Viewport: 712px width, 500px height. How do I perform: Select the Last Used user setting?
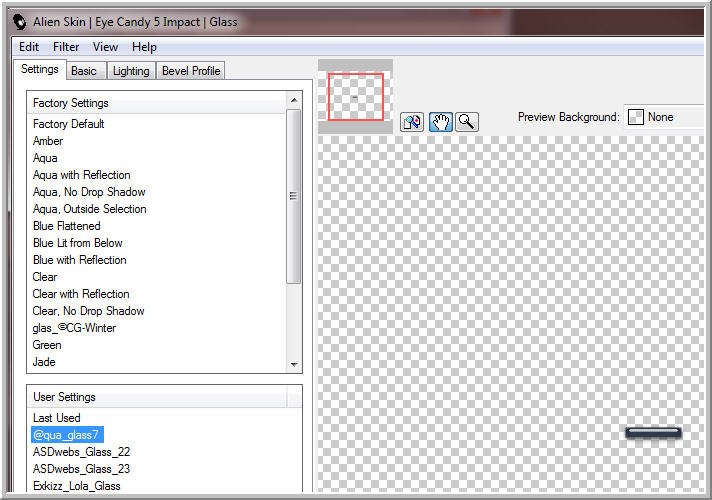point(57,418)
